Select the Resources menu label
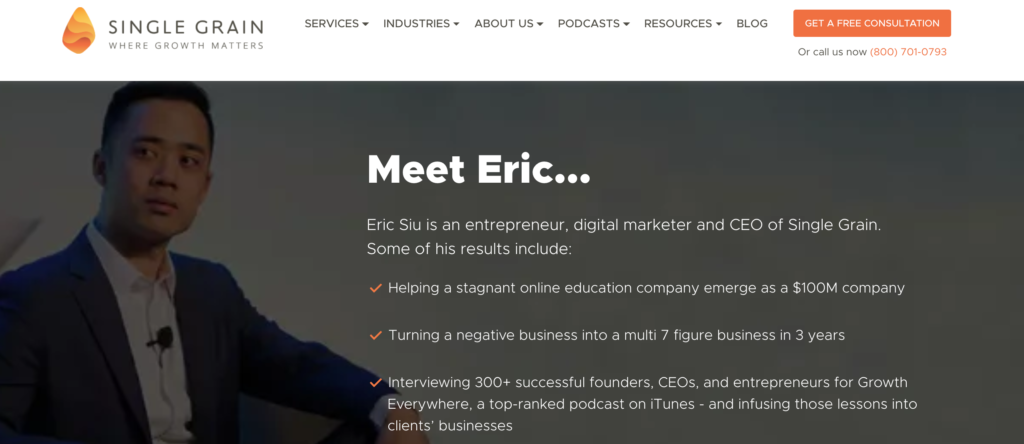 678,24
